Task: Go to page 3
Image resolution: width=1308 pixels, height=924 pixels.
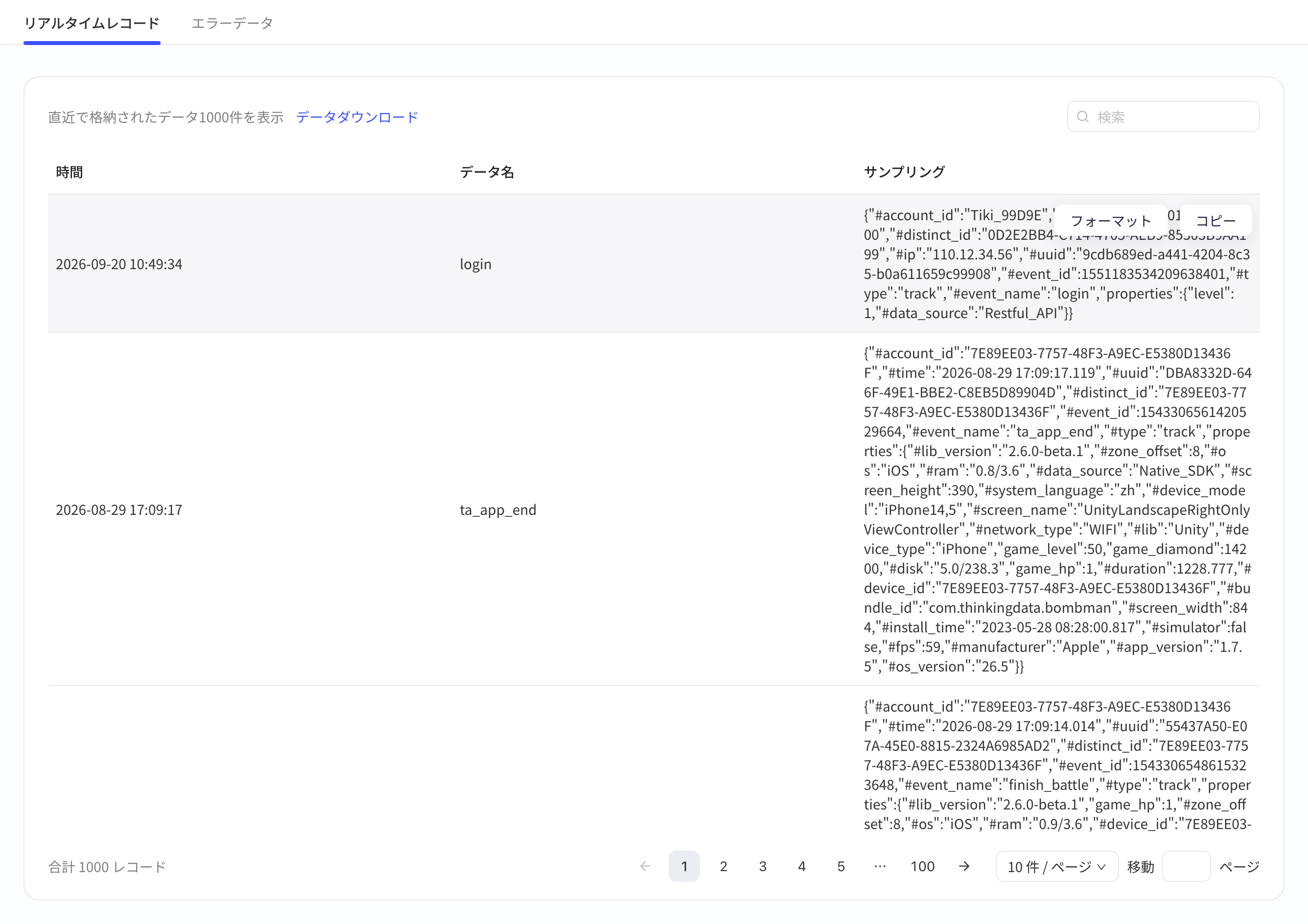Action: pyautogui.click(x=763, y=866)
